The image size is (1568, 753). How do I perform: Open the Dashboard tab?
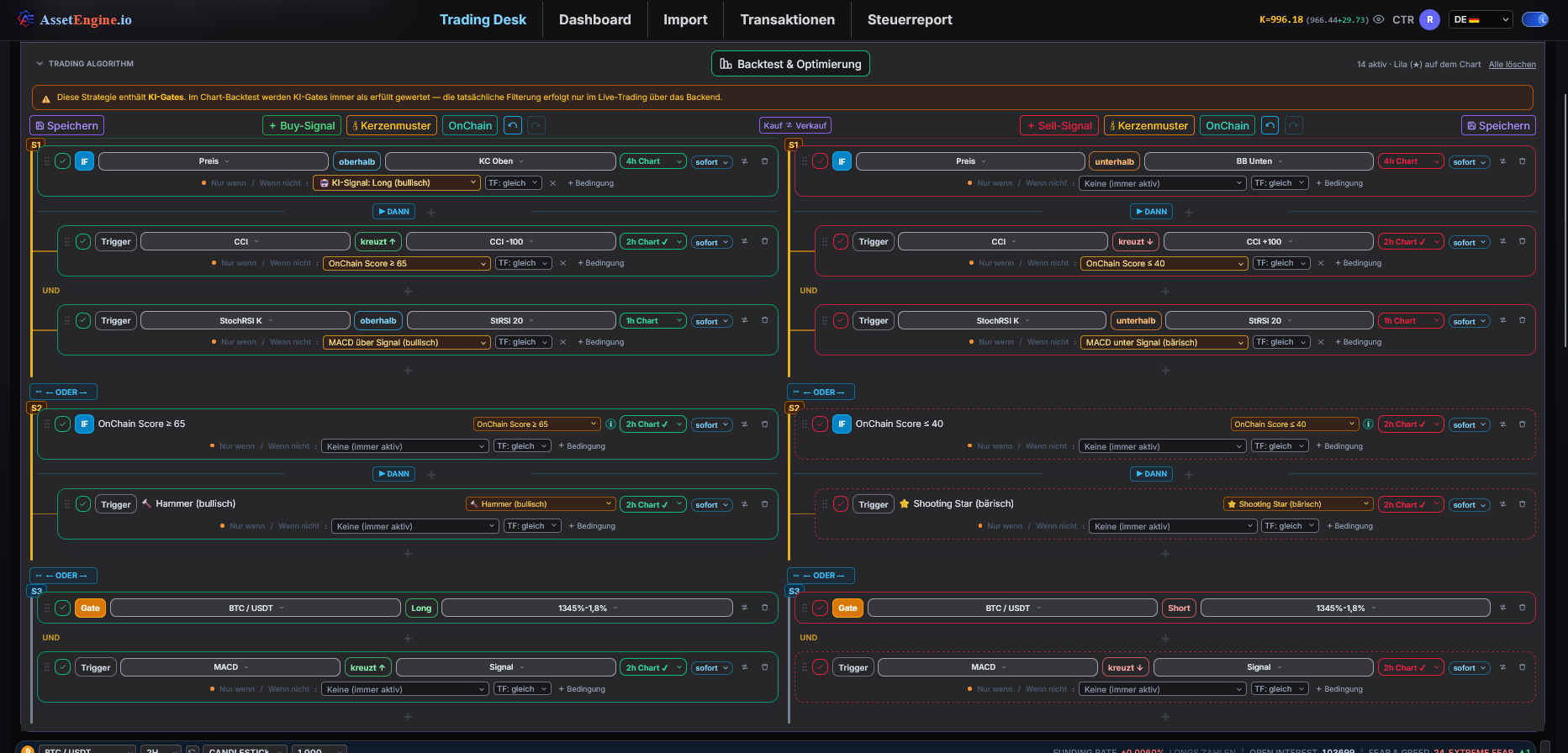594,19
